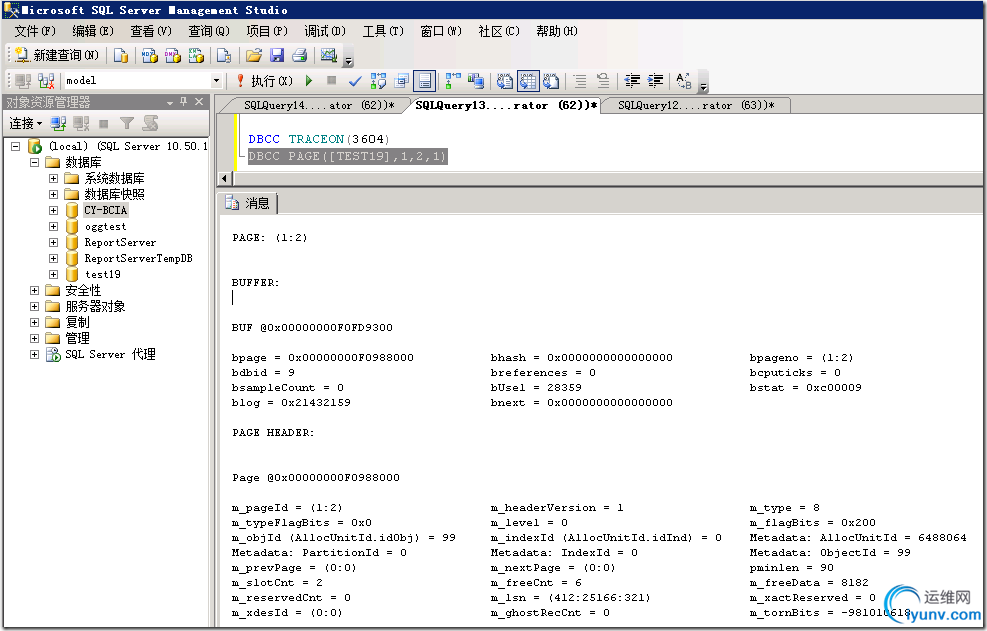Screen dimensions: 987x631
Task: Switch output to Results to Grid
Action: click(x=528, y=81)
